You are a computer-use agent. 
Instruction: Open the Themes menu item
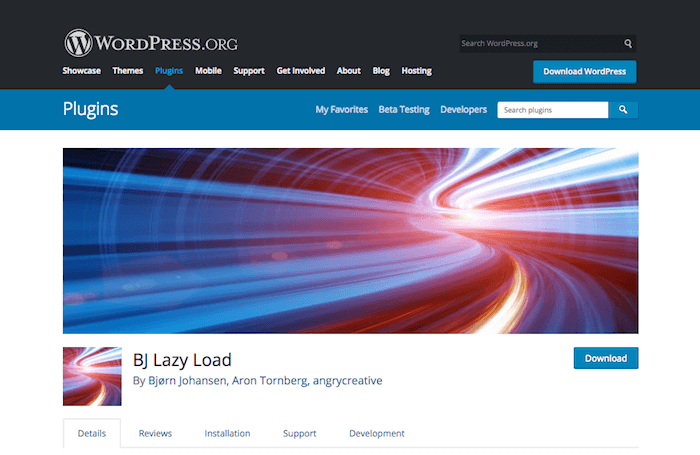(128, 71)
